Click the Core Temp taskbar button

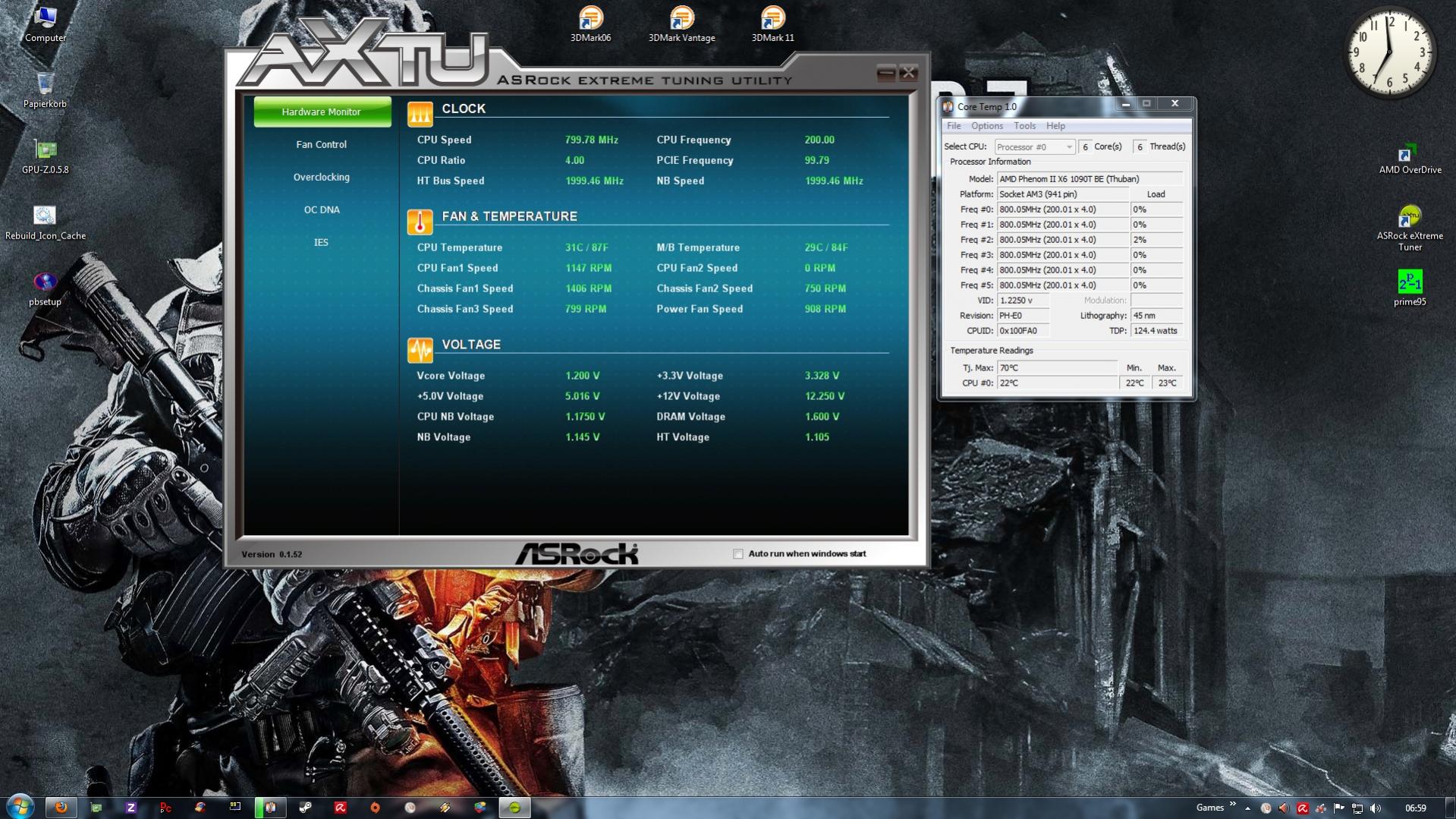pyautogui.click(x=270, y=808)
